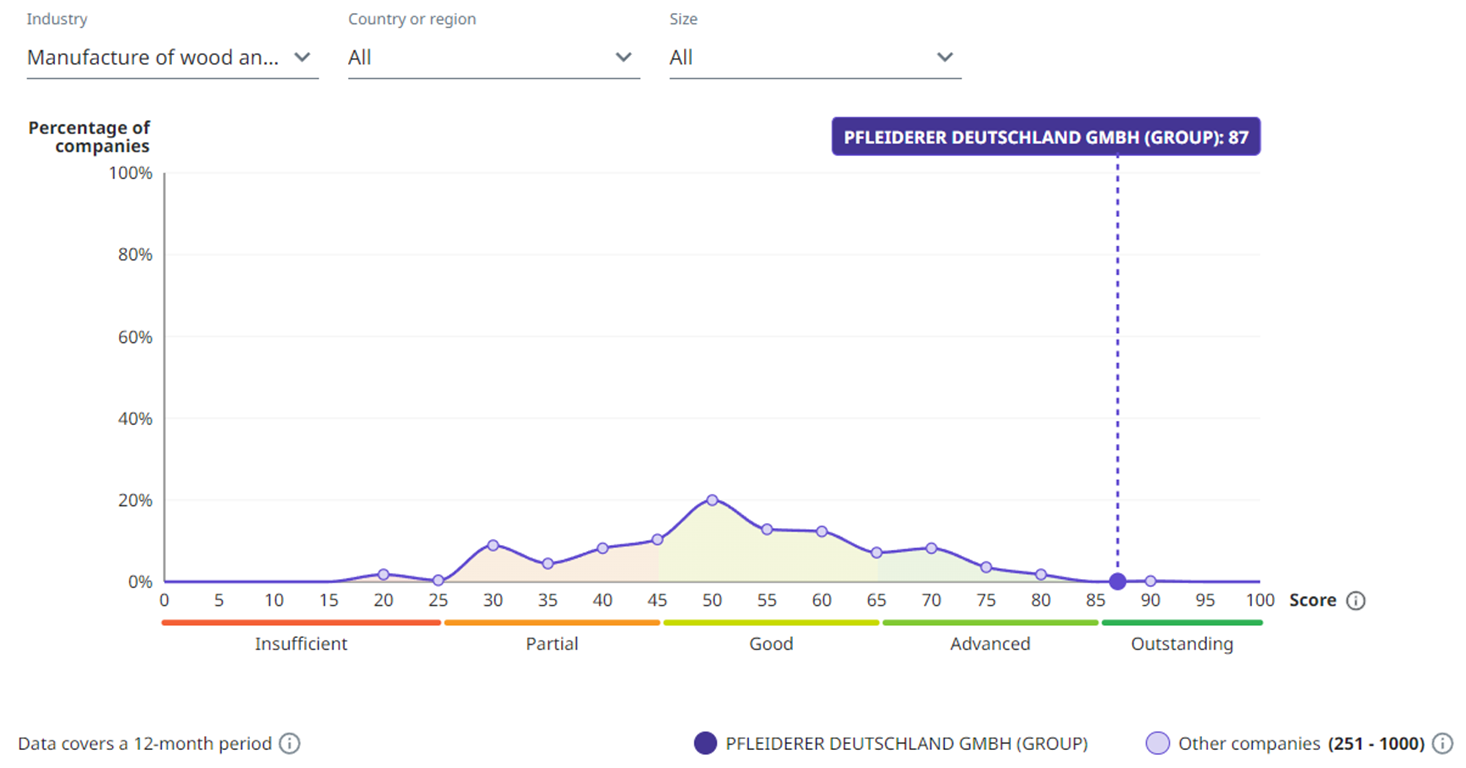Click the Partial rating label
1466x768 pixels.
[552, 644]
